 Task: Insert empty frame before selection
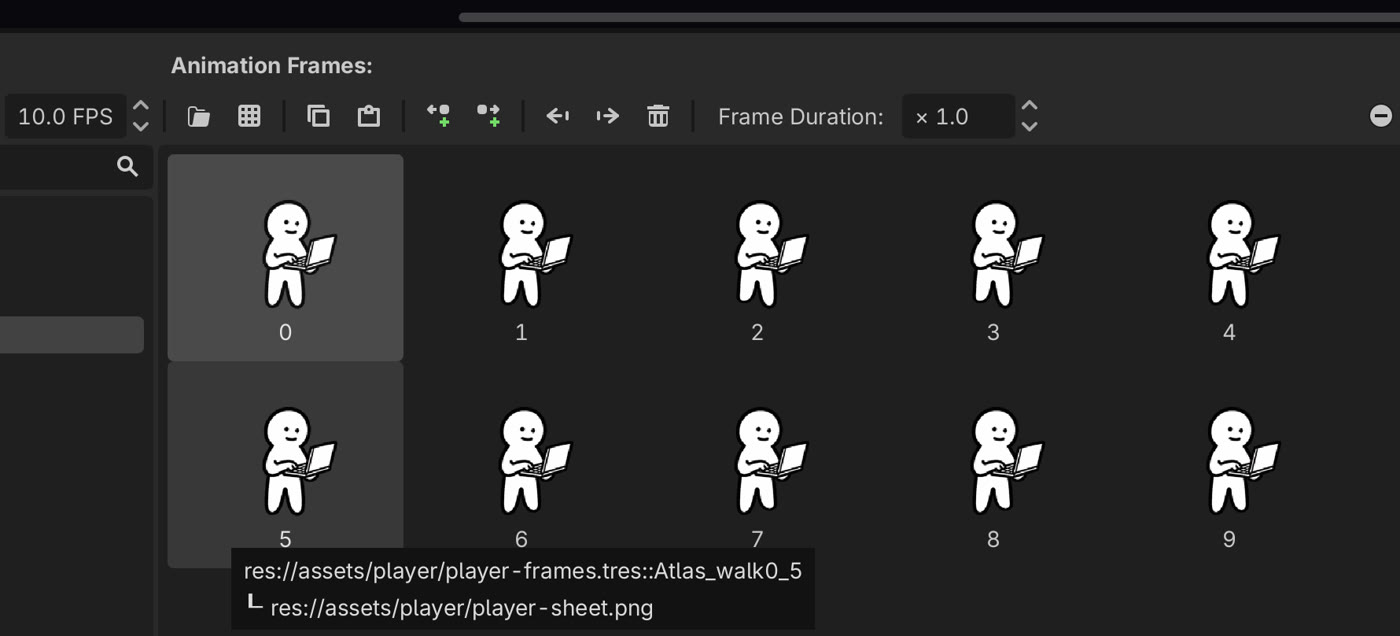[x=438, y=116]
